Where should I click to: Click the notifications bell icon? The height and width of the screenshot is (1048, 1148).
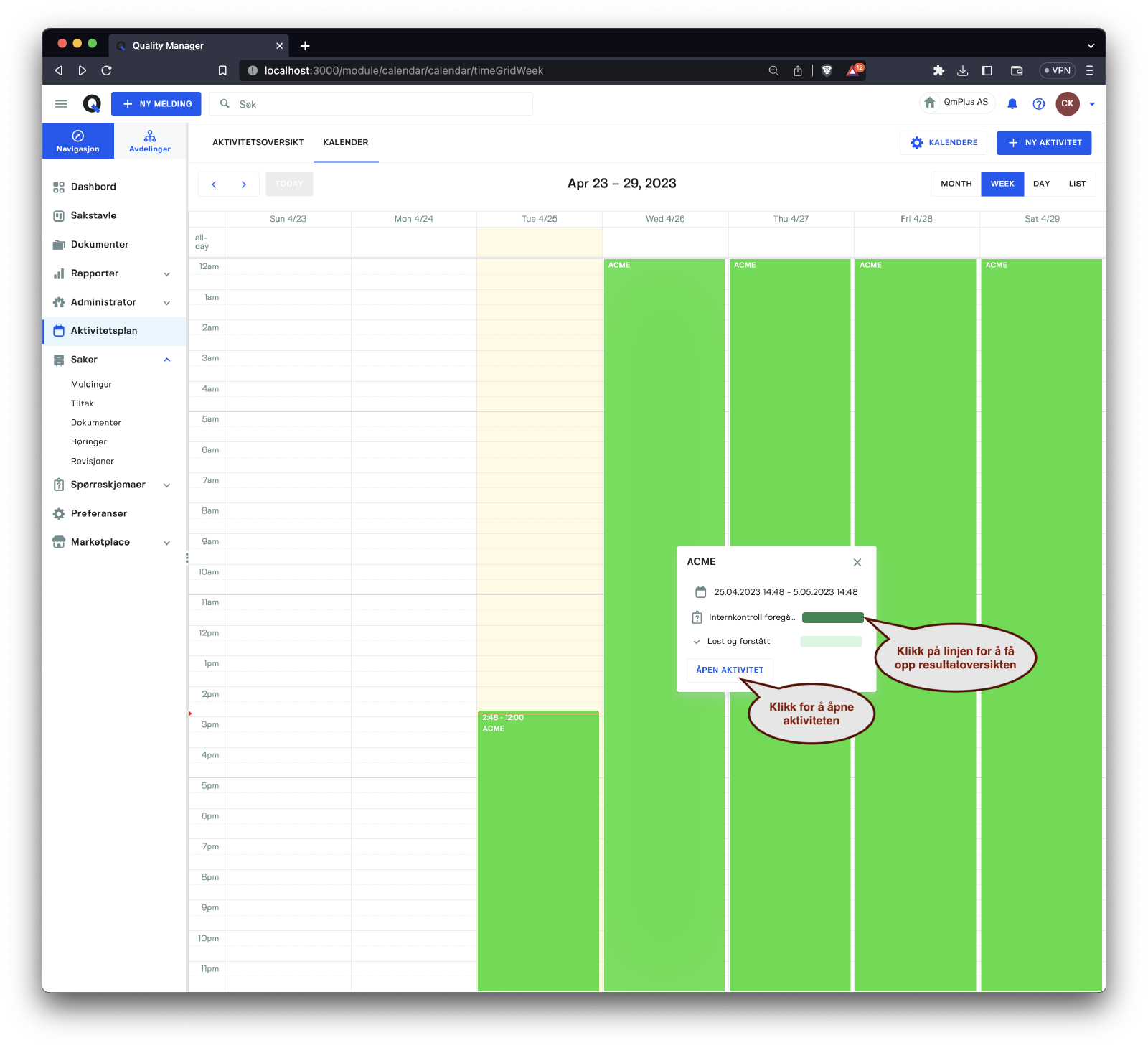[x=1012, y=104]
